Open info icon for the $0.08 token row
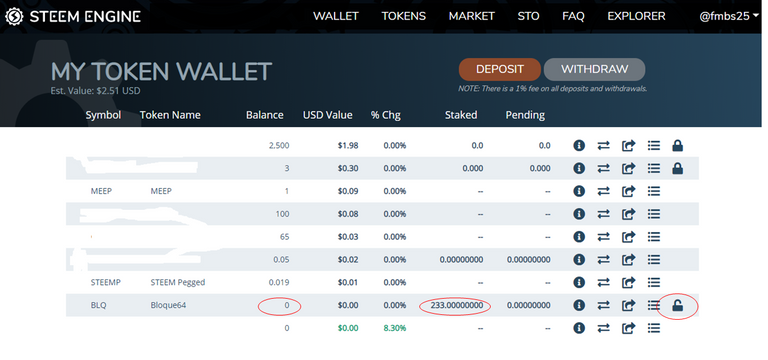Viewport: 768px width, 360px height. [x=579, y=214]
